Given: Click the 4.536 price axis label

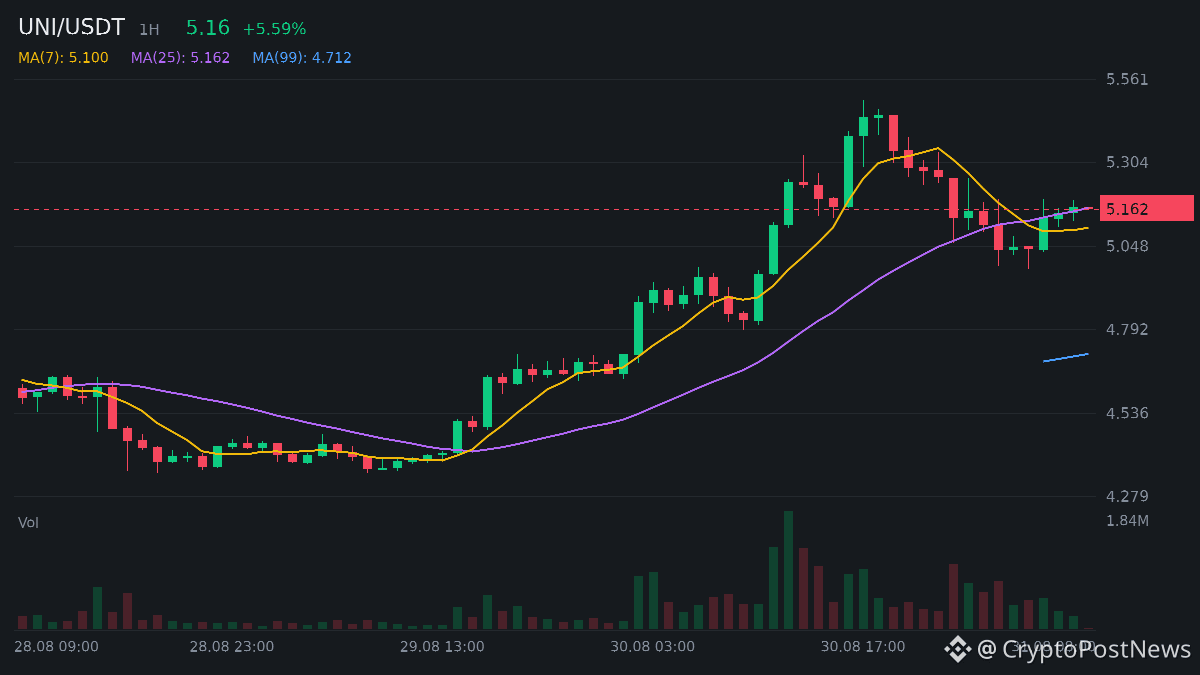Looking at the screenshot, I should [1127, 413].
